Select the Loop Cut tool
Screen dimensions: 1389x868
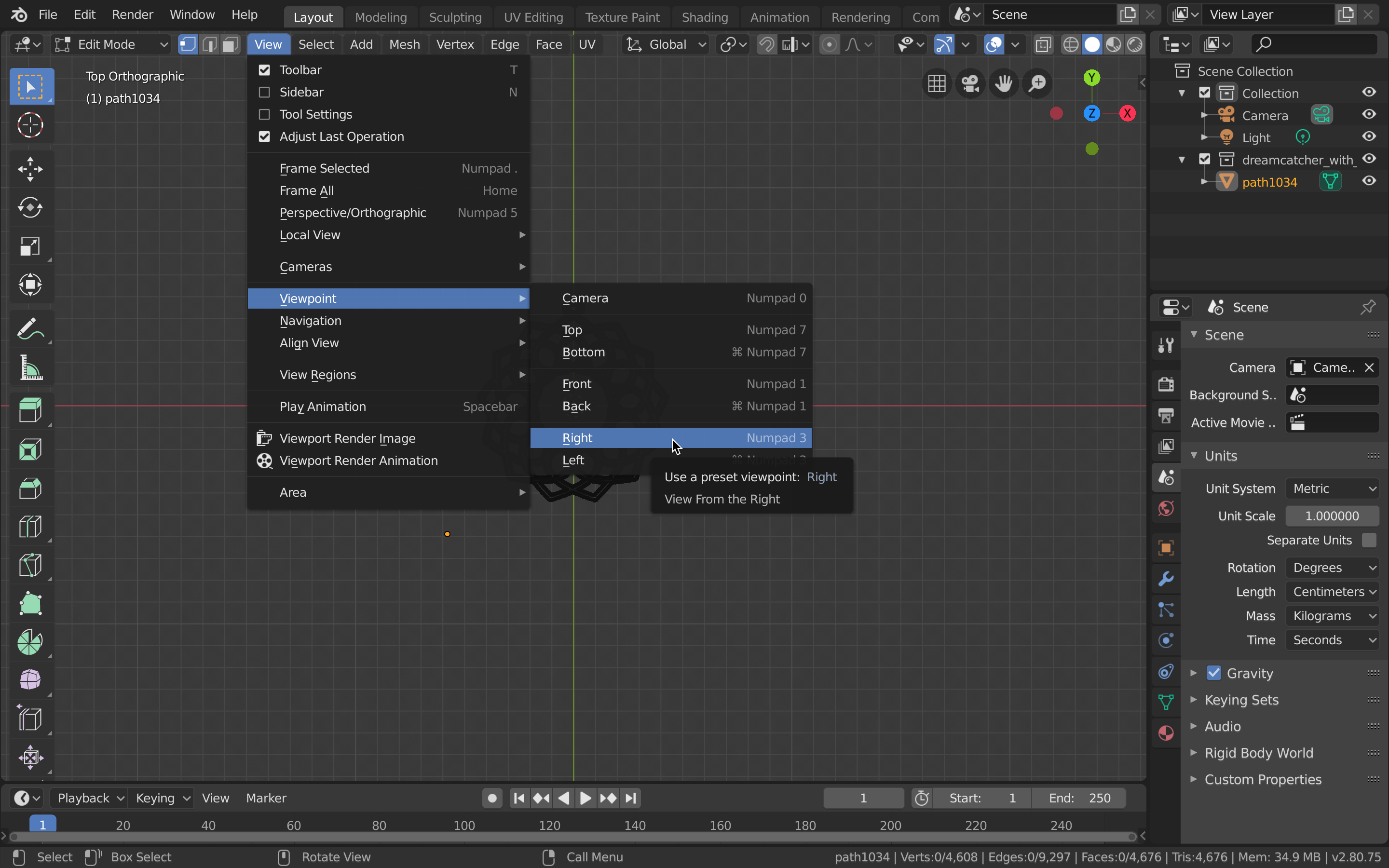point(31,527)
